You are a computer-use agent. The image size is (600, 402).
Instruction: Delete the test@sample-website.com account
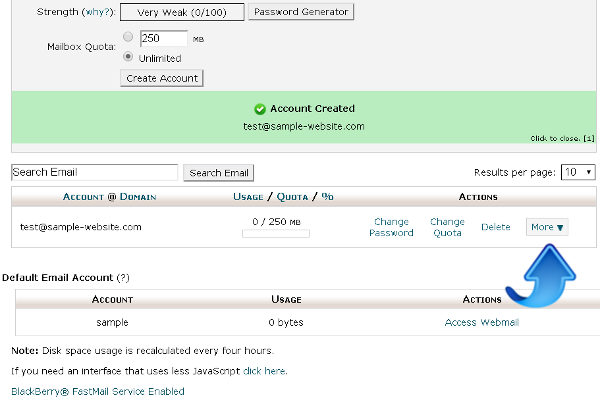coord(496,227)
